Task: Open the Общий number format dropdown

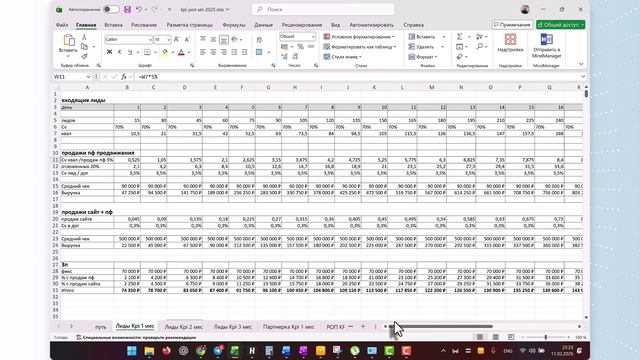Action: tap(313, 37)
